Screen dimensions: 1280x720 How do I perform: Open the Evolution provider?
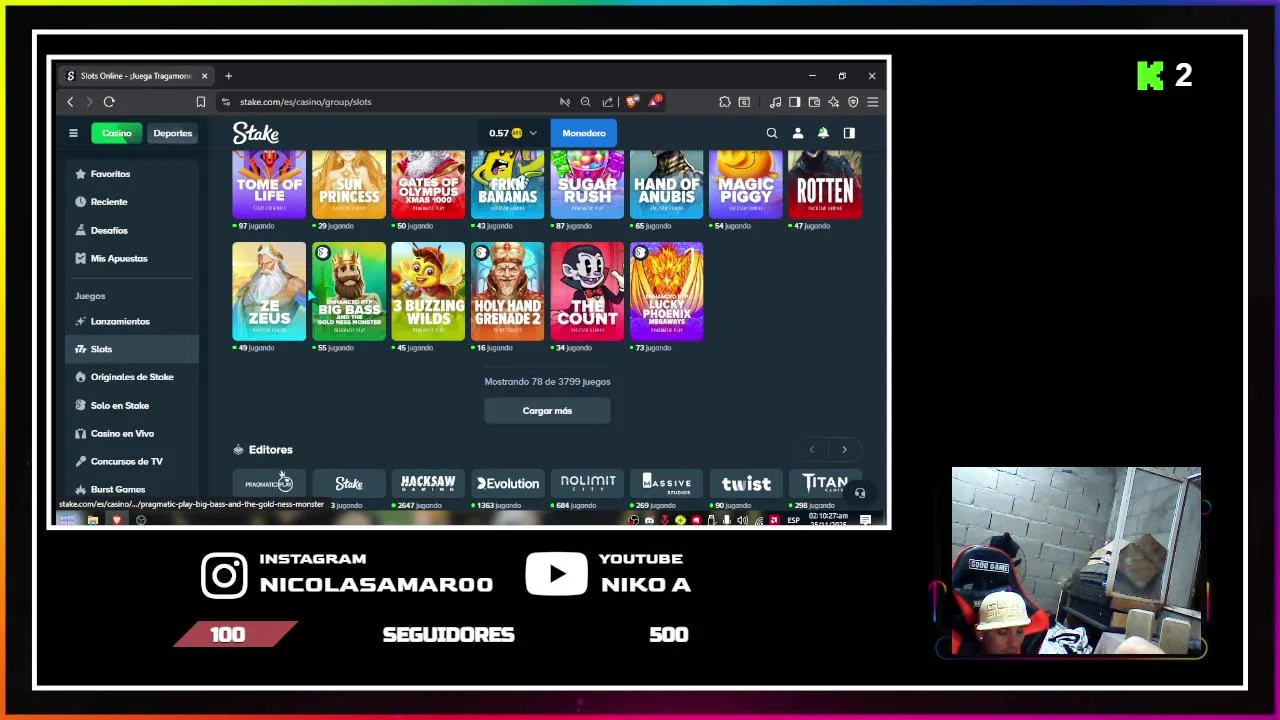click(508, 484)
